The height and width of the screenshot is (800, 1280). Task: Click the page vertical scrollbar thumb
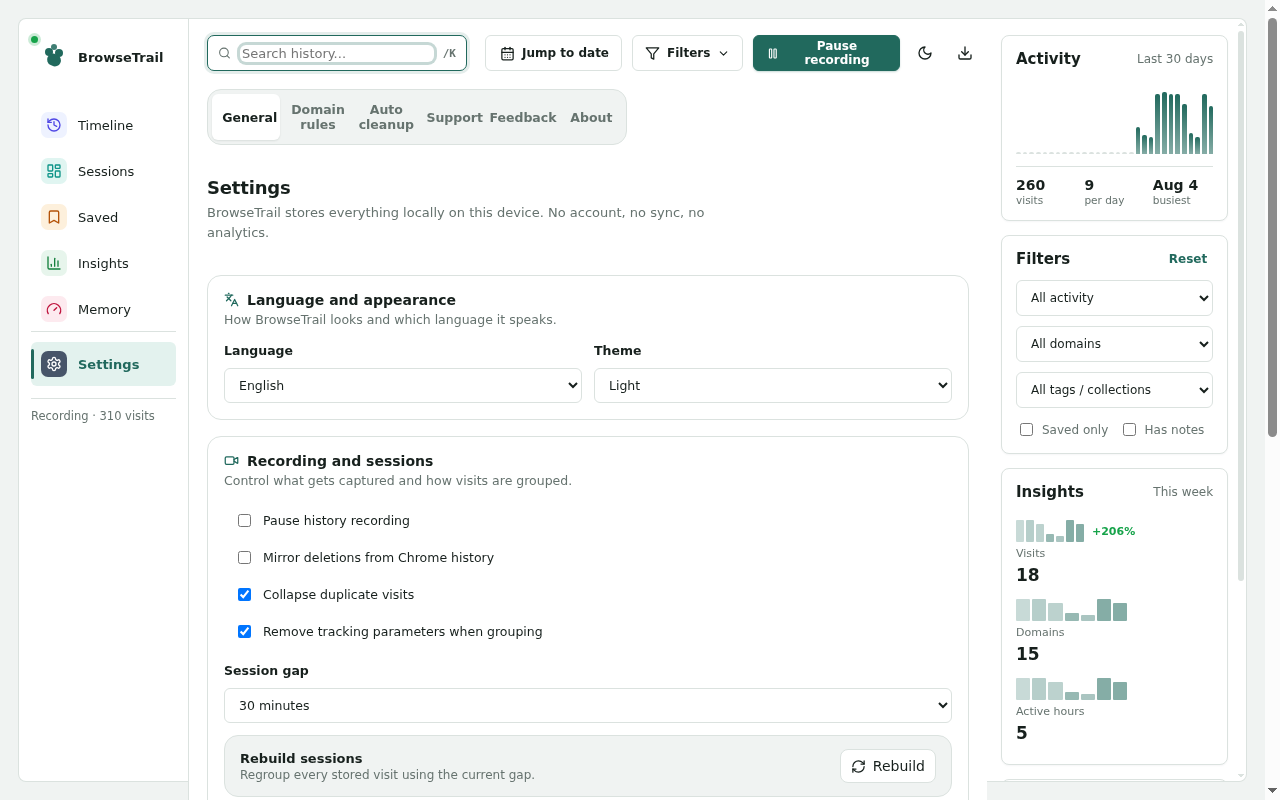1272,228
